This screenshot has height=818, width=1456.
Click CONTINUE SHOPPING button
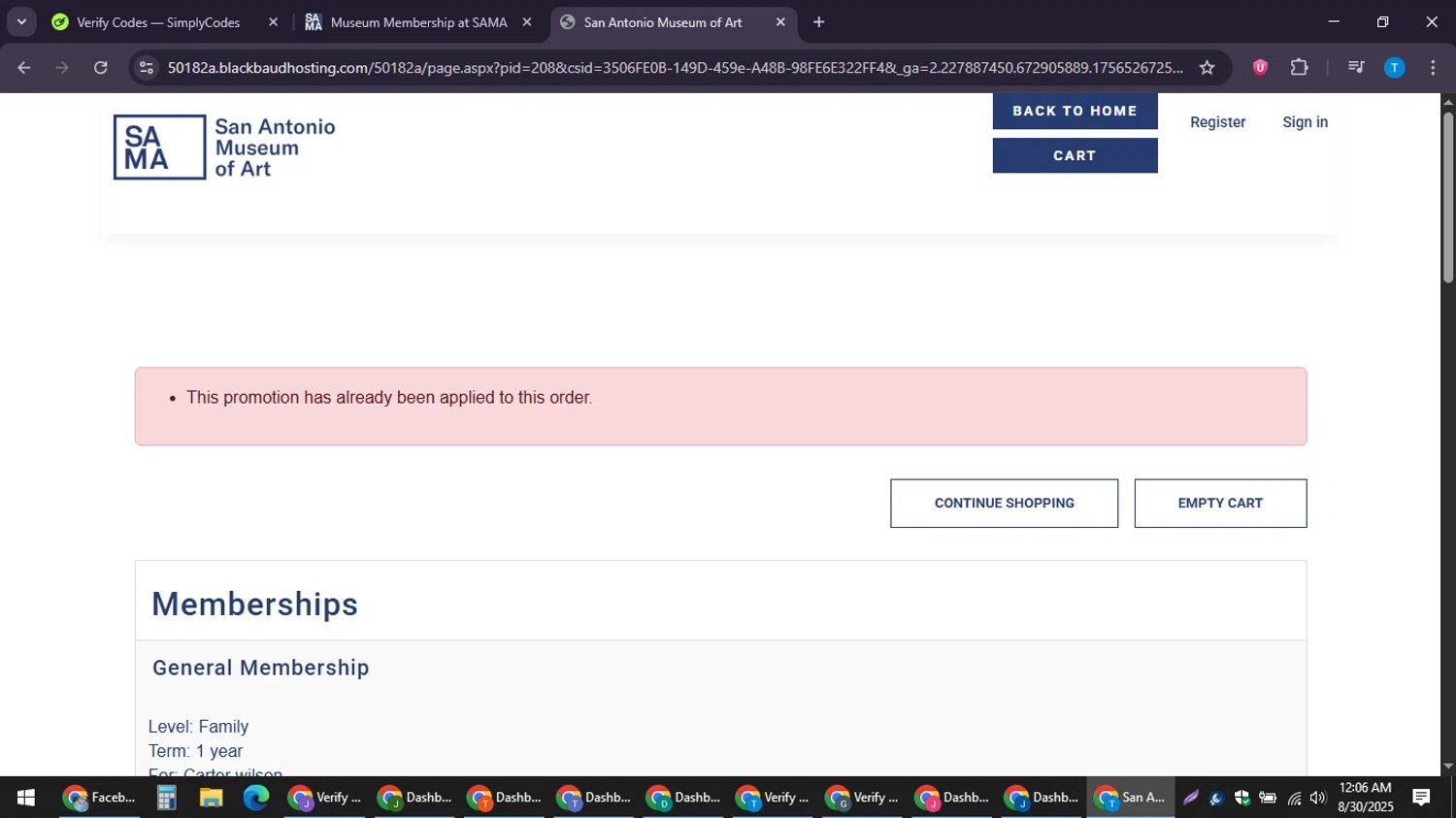tap(1004, 504)
